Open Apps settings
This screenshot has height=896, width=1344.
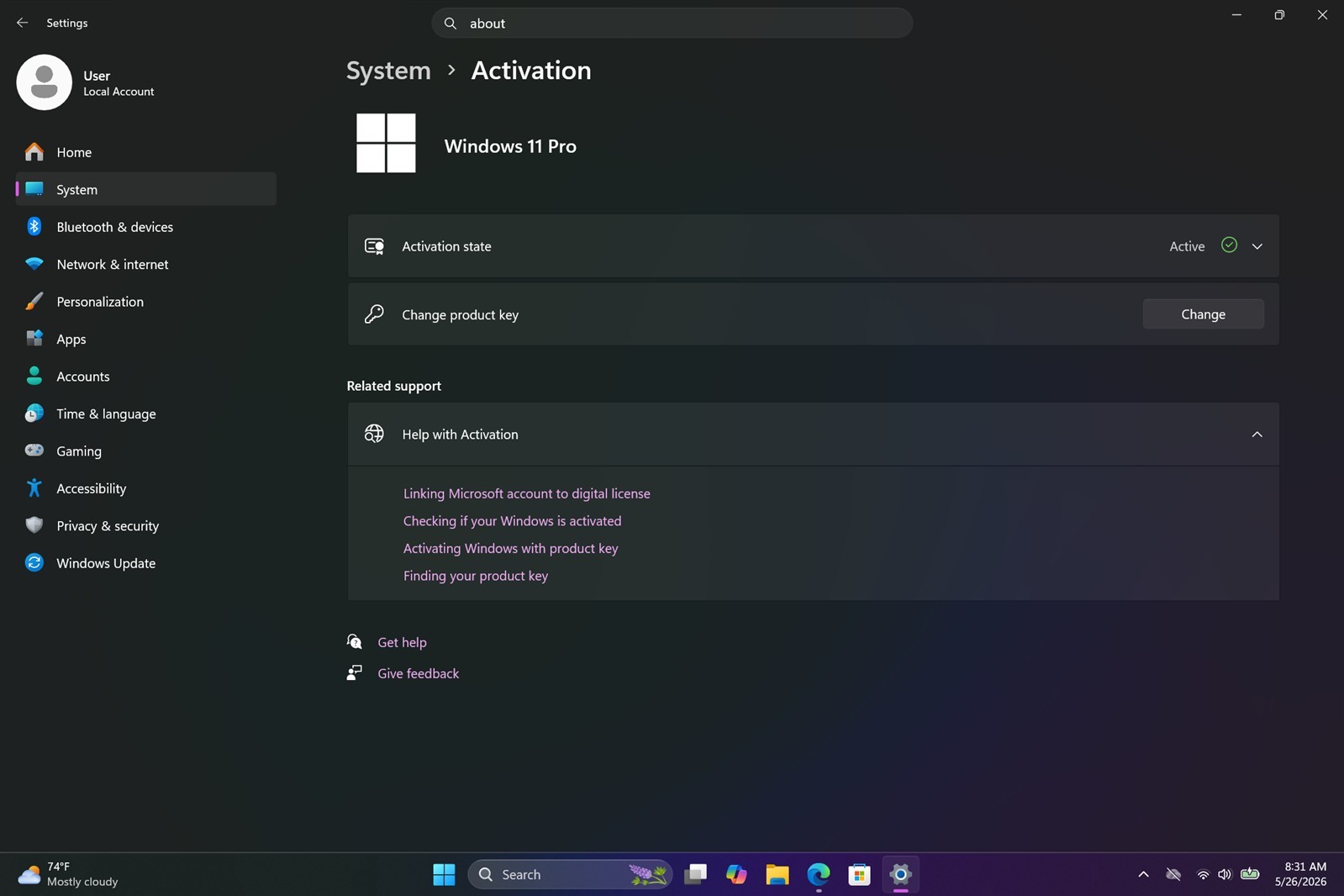coord(146,339)
